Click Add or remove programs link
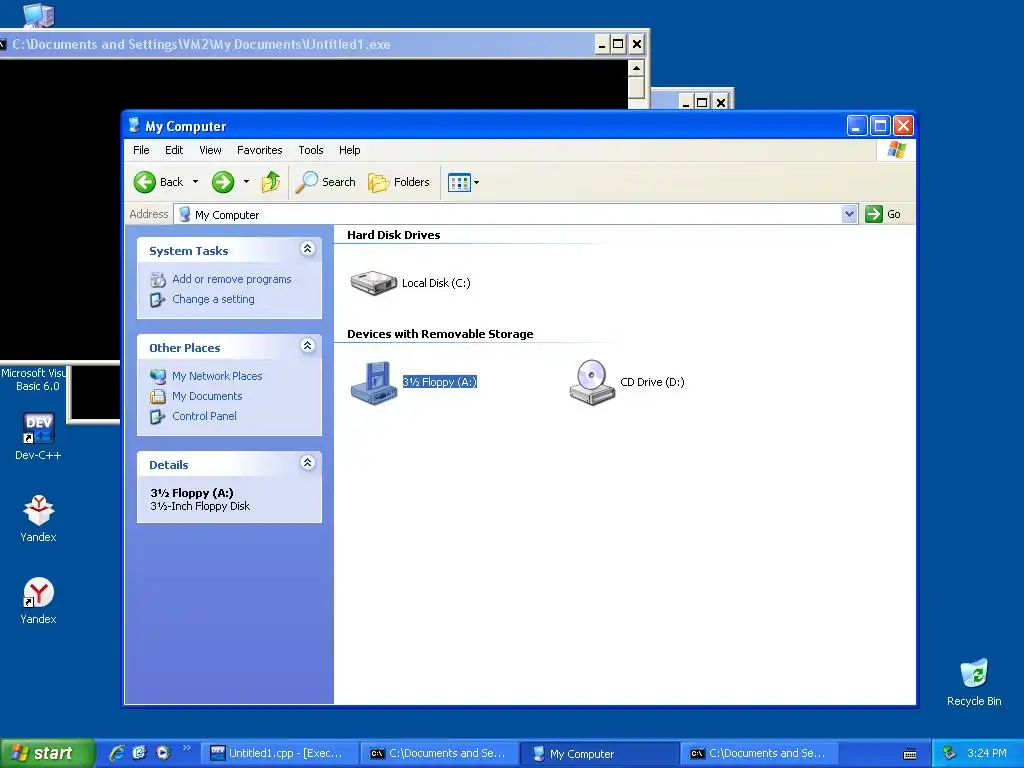Image resolution: width=1024 pixels, height=768 pixels. [x=232, y=279]
